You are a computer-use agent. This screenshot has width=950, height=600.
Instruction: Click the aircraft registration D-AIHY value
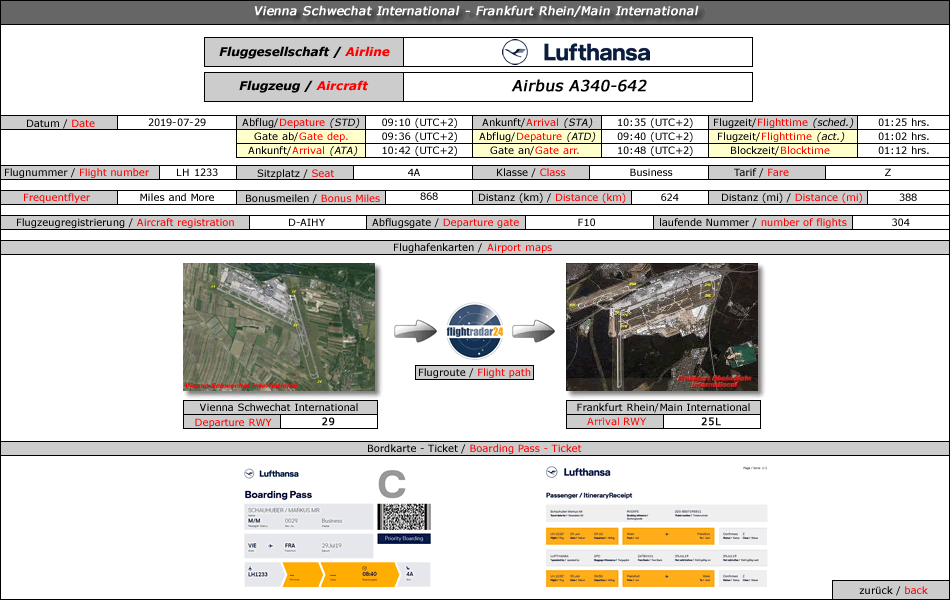pyautogui.click(x=306, y=222)
